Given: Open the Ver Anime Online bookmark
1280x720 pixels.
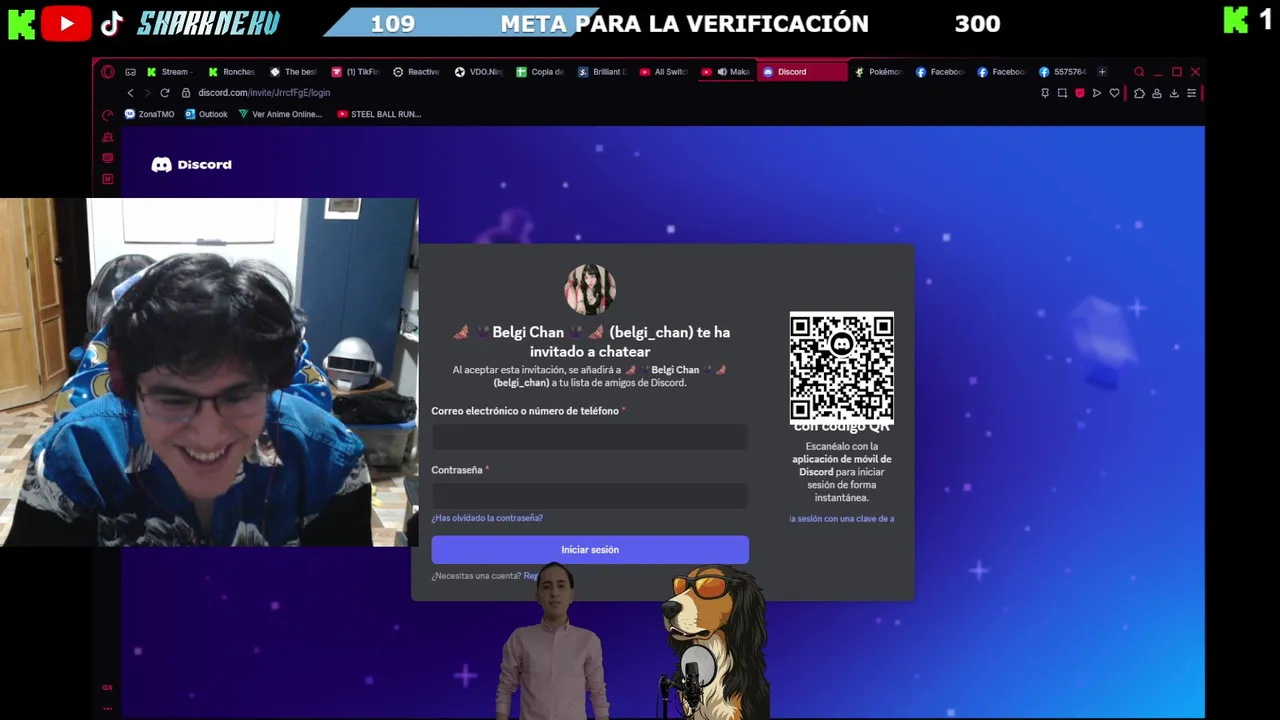Looking at the screenshot, I should tap(280, 114).
